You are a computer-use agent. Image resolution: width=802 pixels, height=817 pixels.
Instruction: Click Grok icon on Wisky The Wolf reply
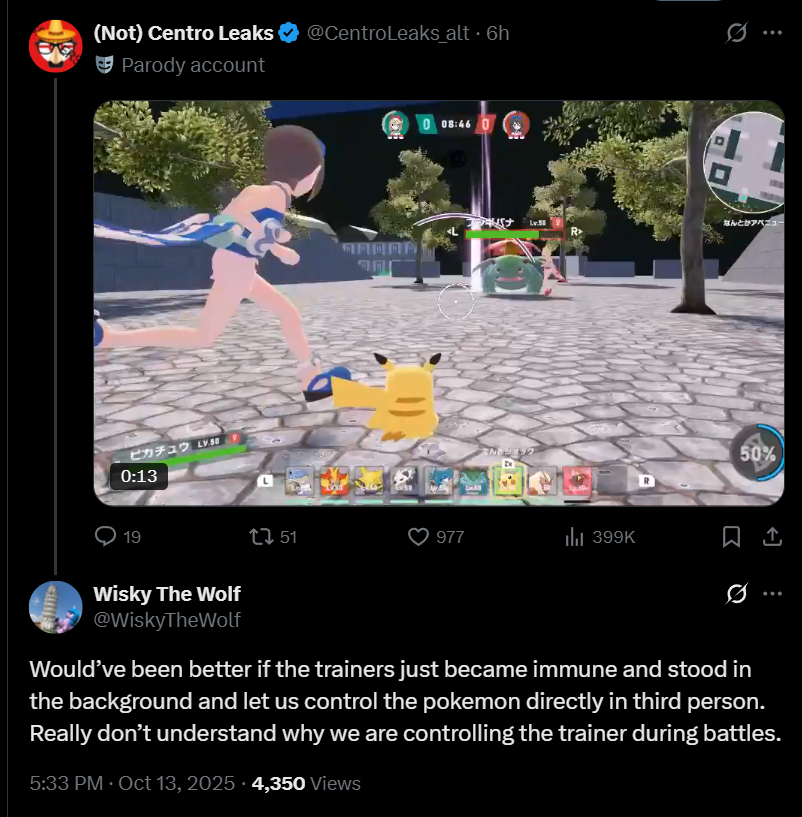pyautogui.click(x=736, y=594)
